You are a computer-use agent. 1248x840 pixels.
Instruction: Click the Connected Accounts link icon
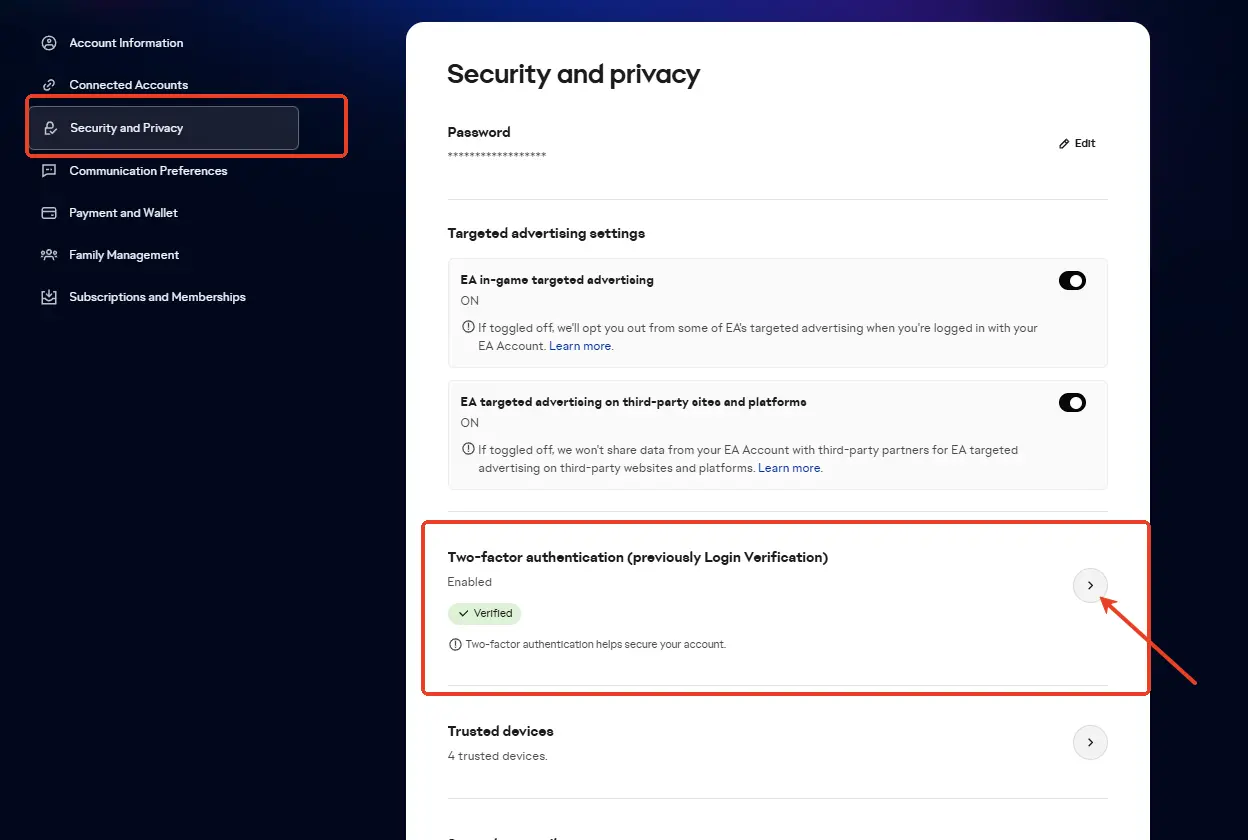pos(48,85)
